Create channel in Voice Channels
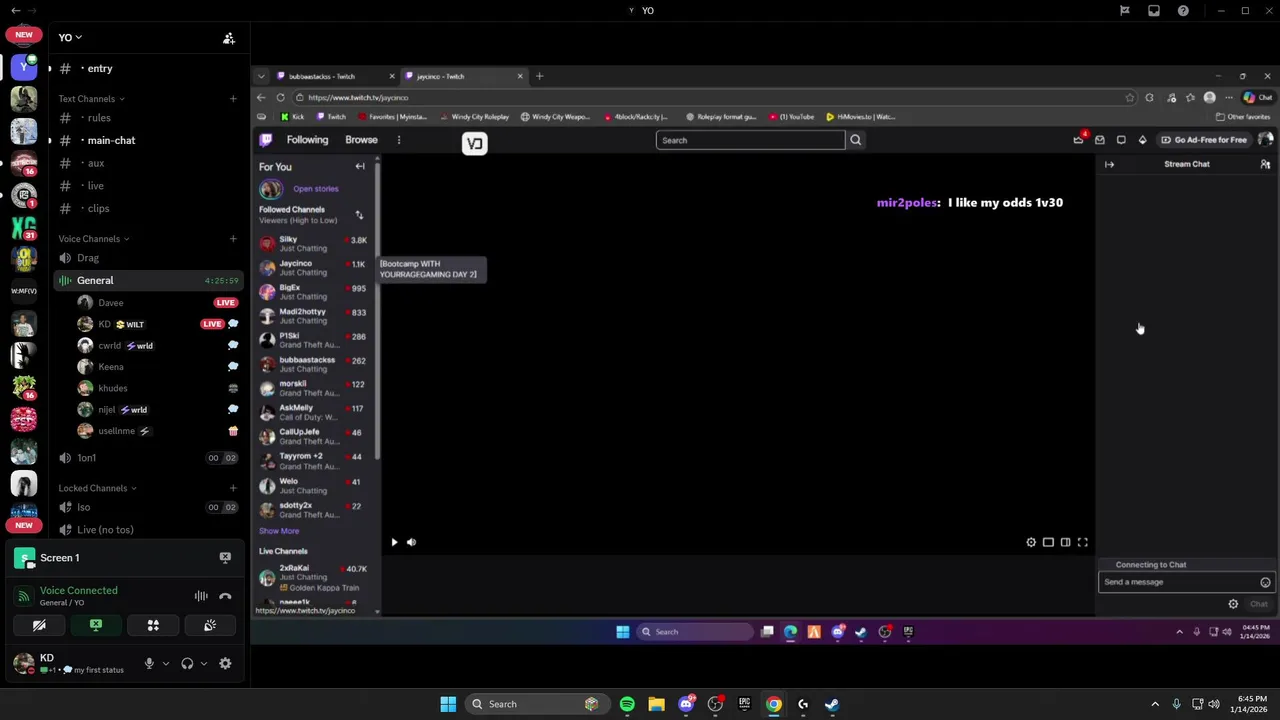Viewport: 1280px width, 720px height. click(x=233, y=239)
